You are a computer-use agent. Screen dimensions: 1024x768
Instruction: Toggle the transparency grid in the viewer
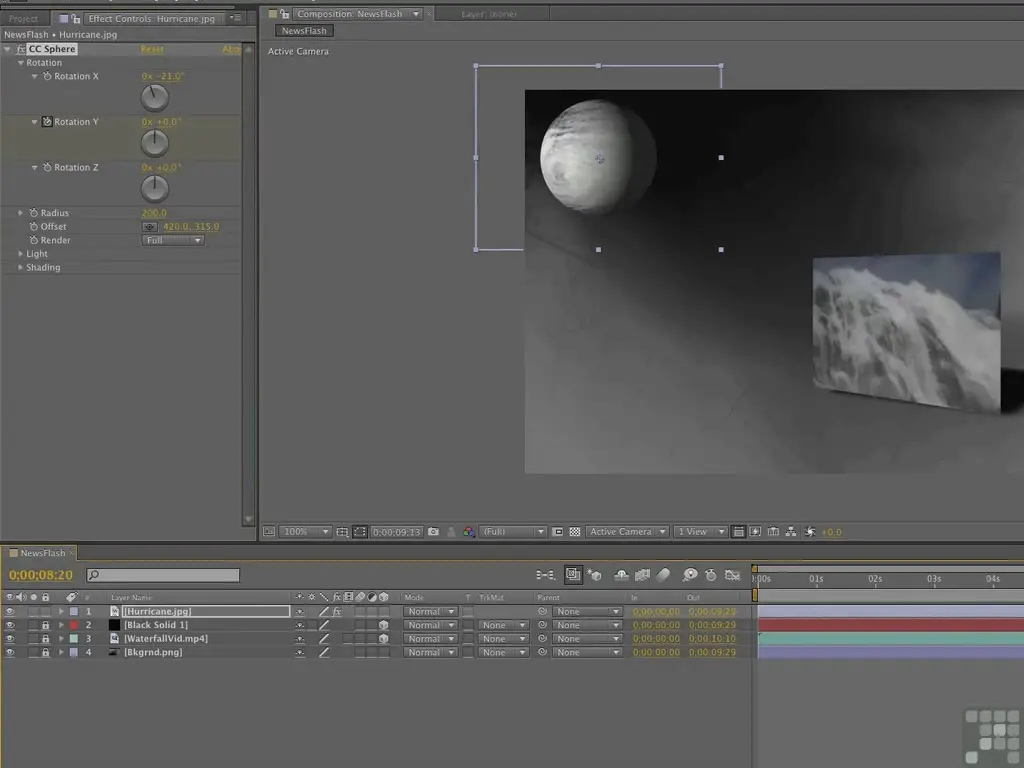tap(575, 532)
